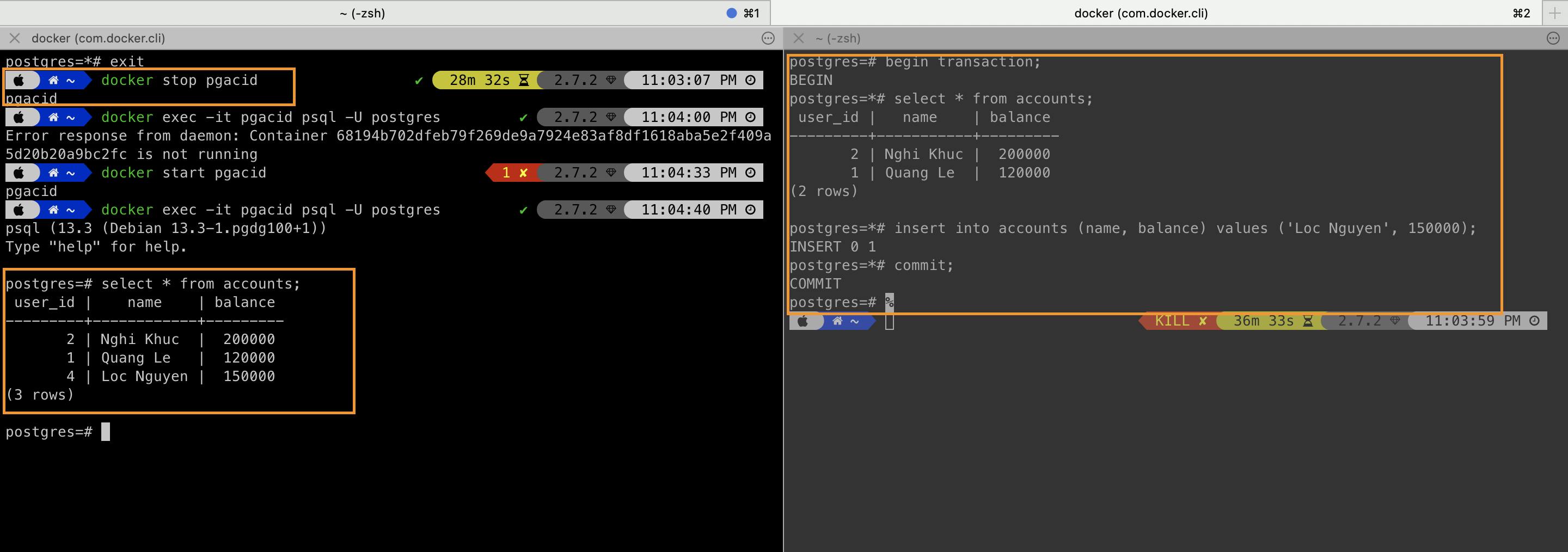The height and width of the screenshot is (552, 1568).
Task: Click the x icon next to KILL
Action: point(1203,321)
